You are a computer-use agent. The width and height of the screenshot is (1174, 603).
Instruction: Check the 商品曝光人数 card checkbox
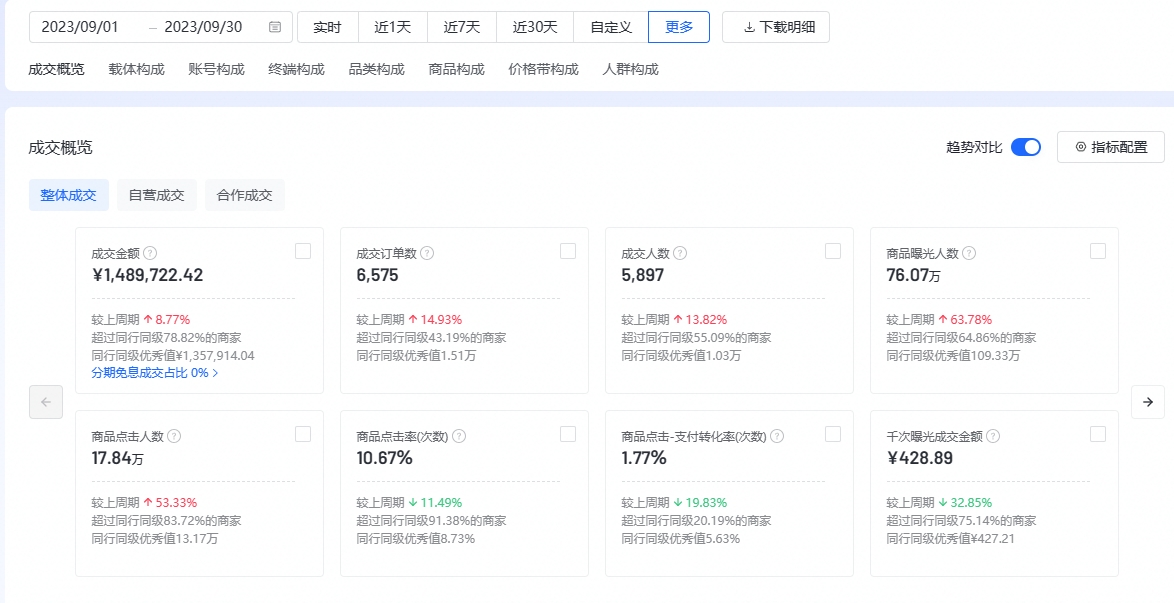coord(1098,251)
